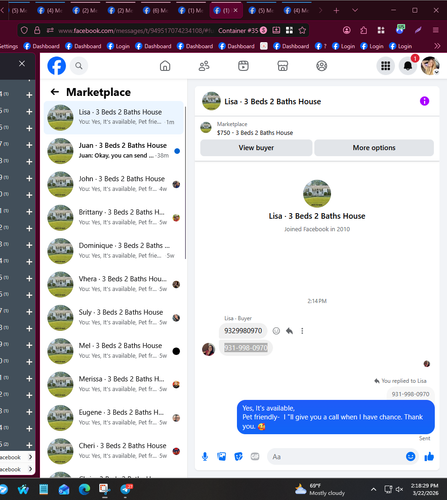This screenshot has width=447, height=500.
Task: Click the $750 listing link in chat header
Action: (255, 133)
